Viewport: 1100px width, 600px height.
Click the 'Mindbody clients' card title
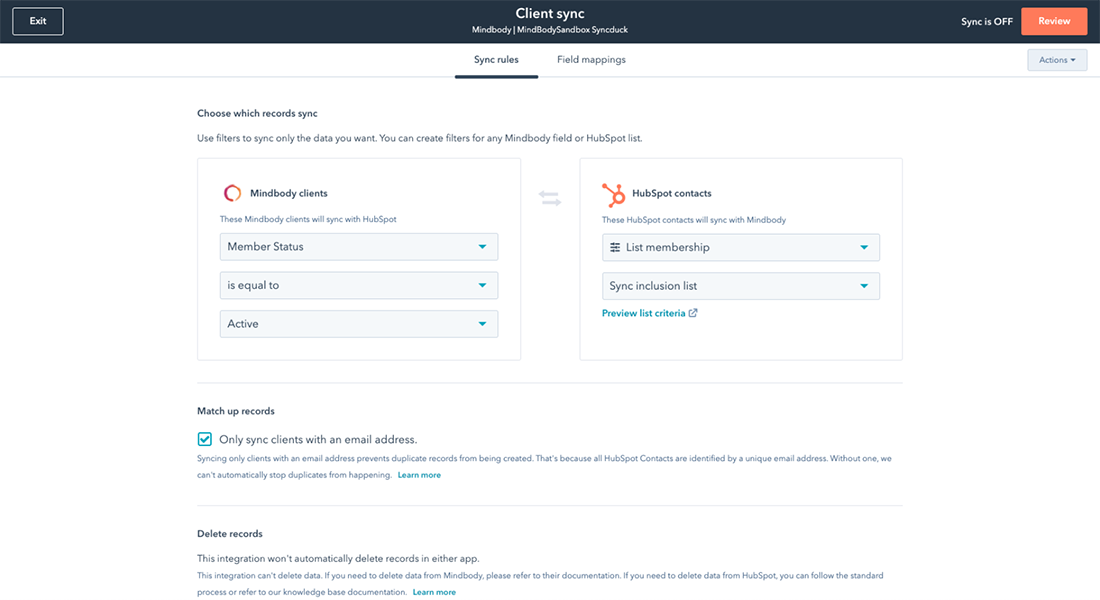[289, 194]
